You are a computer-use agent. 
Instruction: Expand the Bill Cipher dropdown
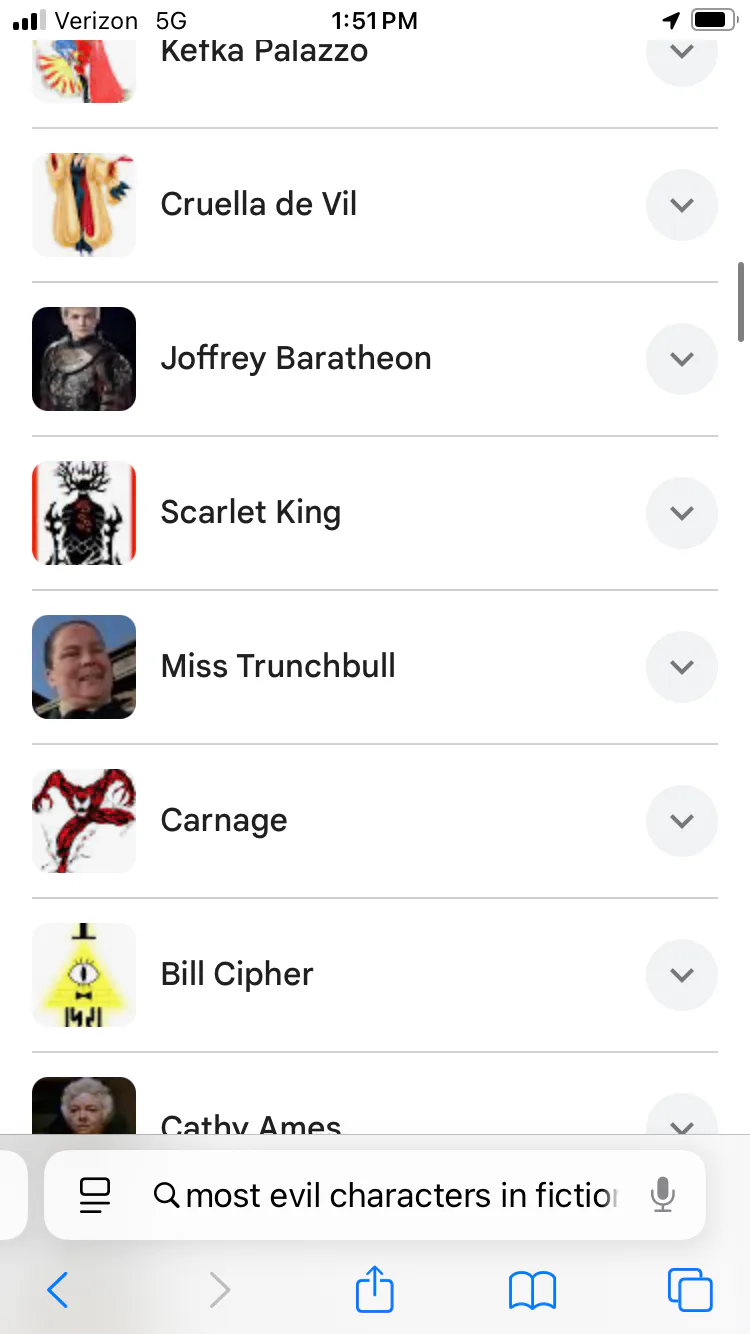click(x=682, y=975)
